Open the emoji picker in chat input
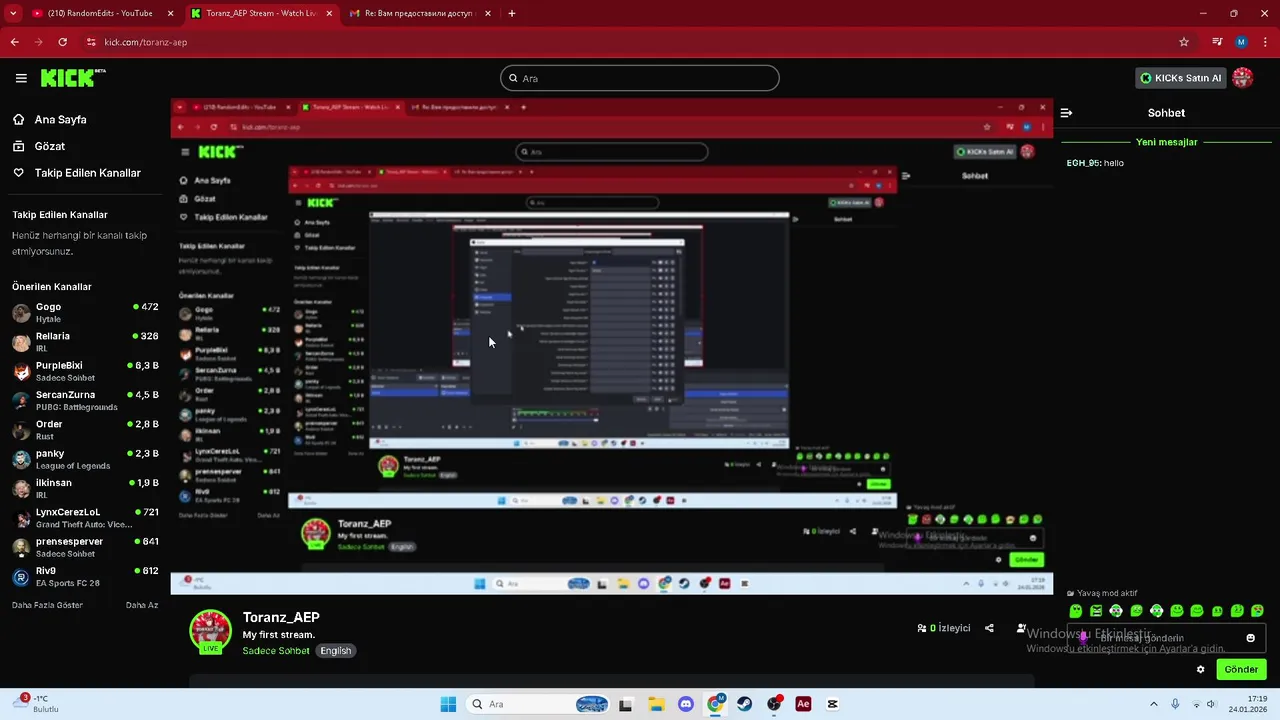This screenshot has width=1280, height=720. coord(1250,638)
